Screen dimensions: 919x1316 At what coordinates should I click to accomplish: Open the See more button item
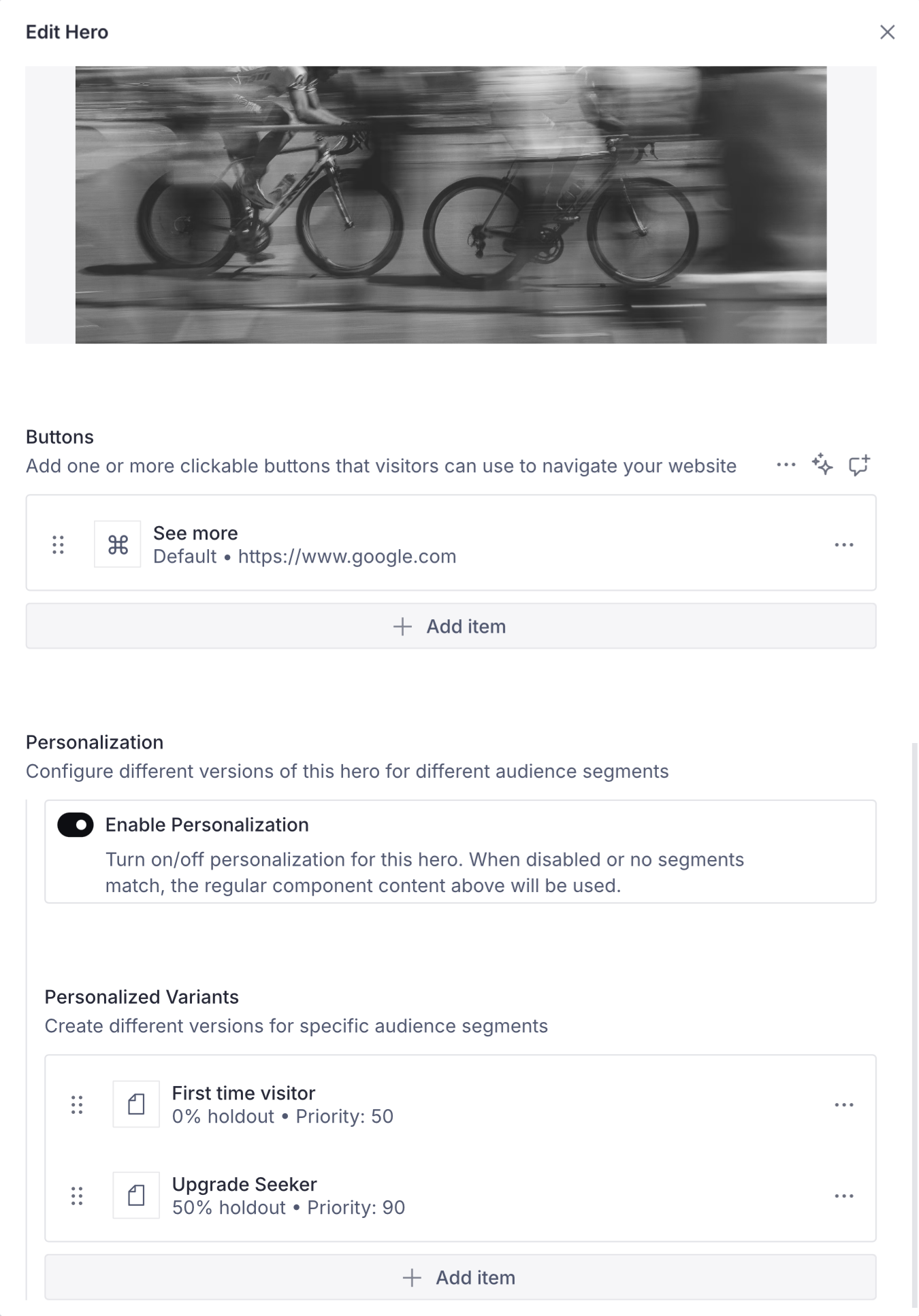pyautogui.click(x=304, y=544)
